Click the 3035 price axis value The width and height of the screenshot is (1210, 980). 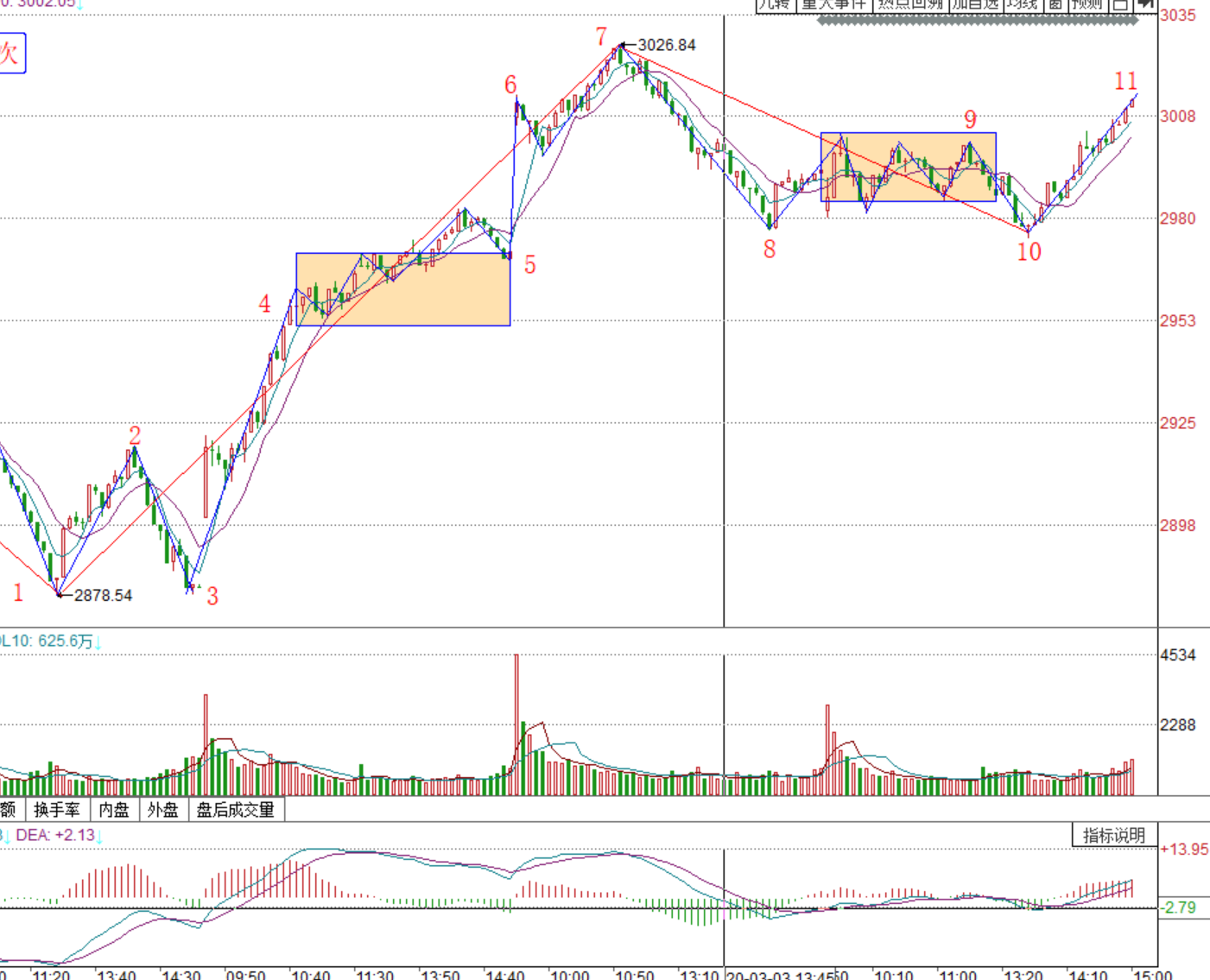pyautogui.click(x=1178, y=15)
